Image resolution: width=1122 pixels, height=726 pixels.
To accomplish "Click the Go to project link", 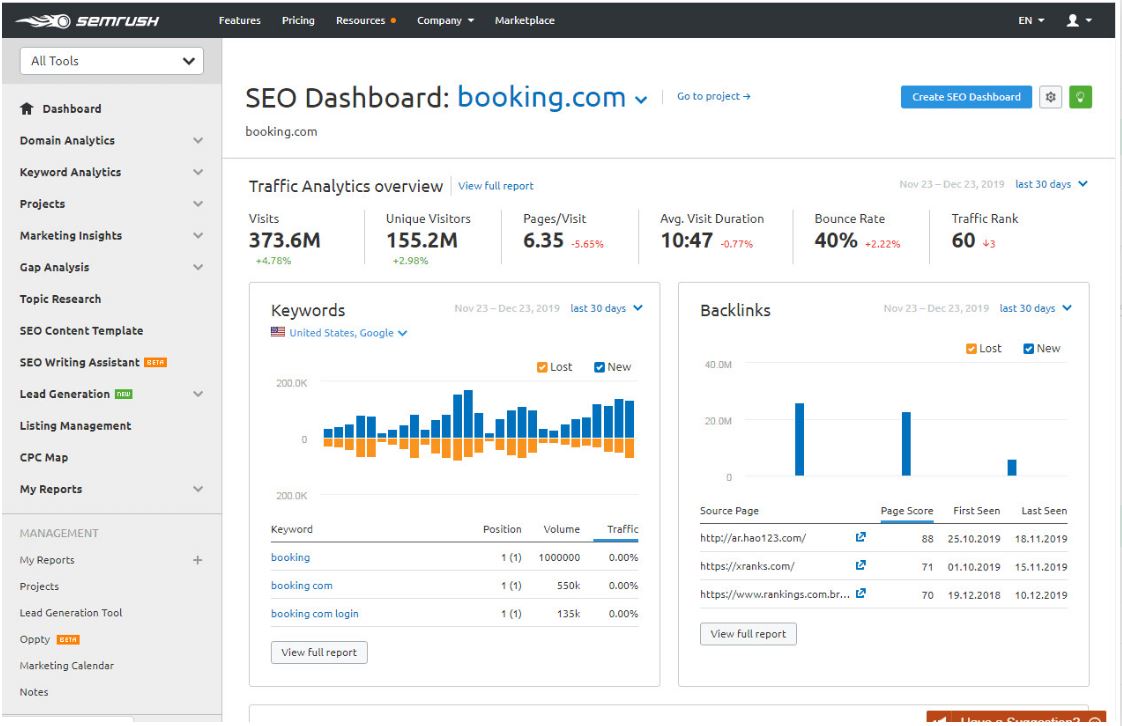I will click(x=713, y=97).
